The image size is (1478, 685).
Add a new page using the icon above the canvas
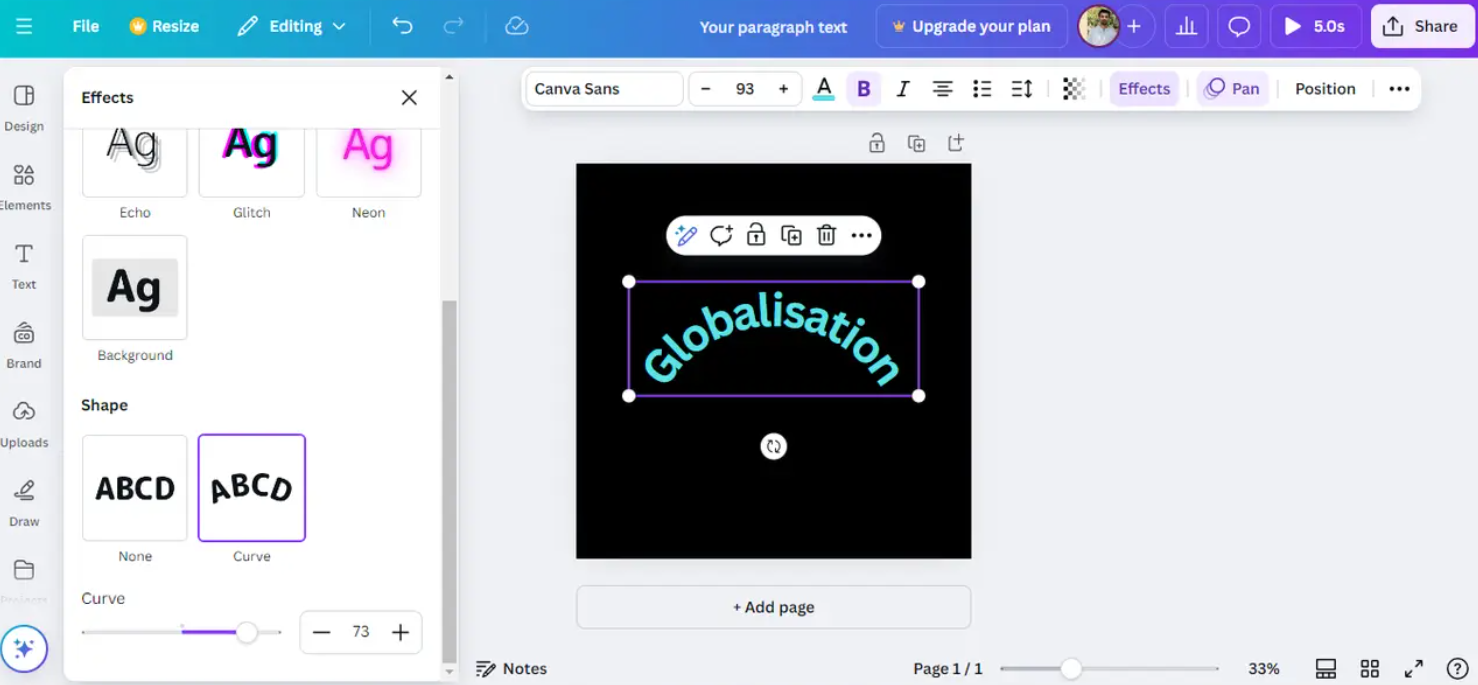tap(956, 143)
